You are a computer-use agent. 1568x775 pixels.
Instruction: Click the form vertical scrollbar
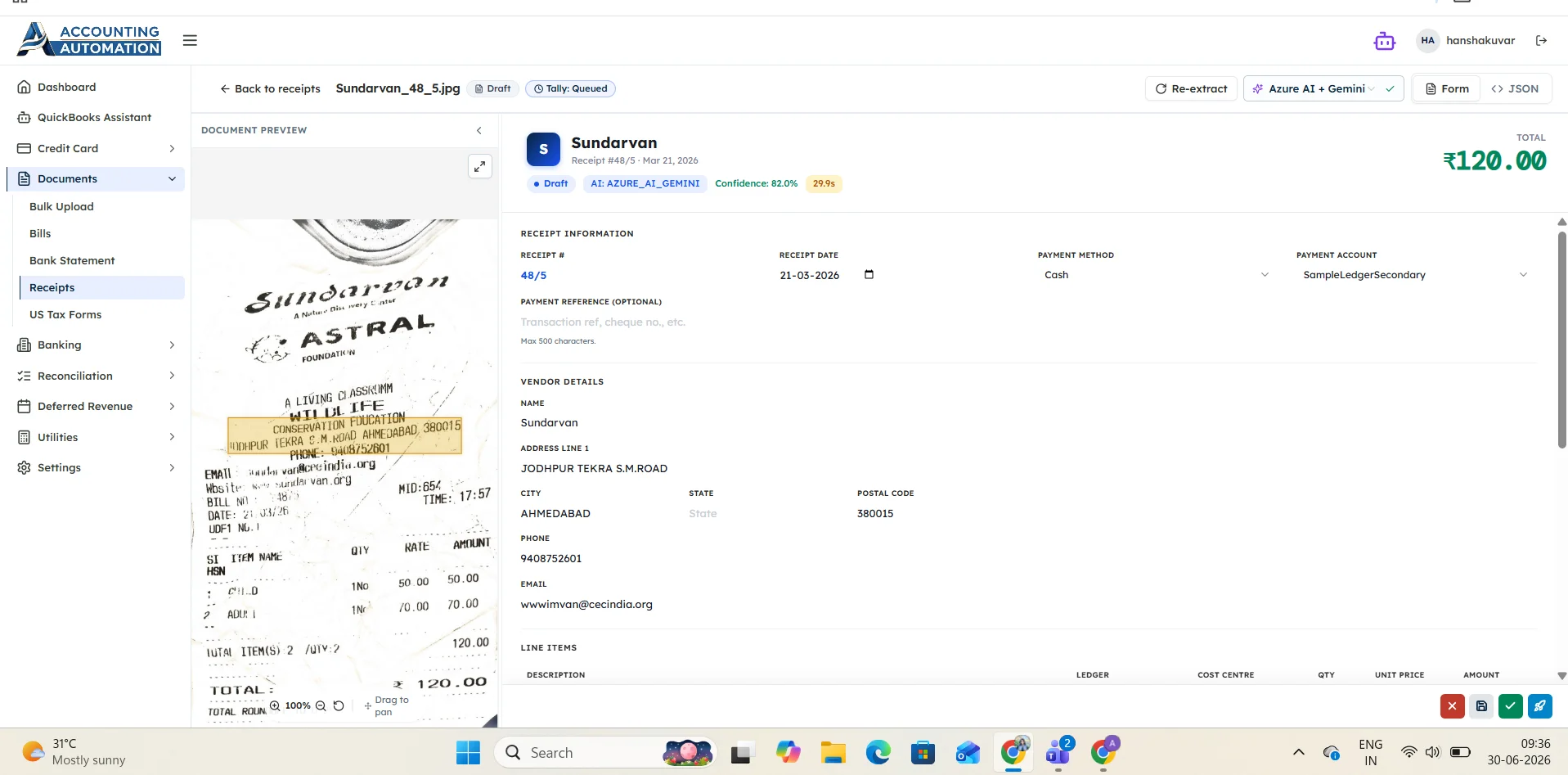pos(1561,340)
